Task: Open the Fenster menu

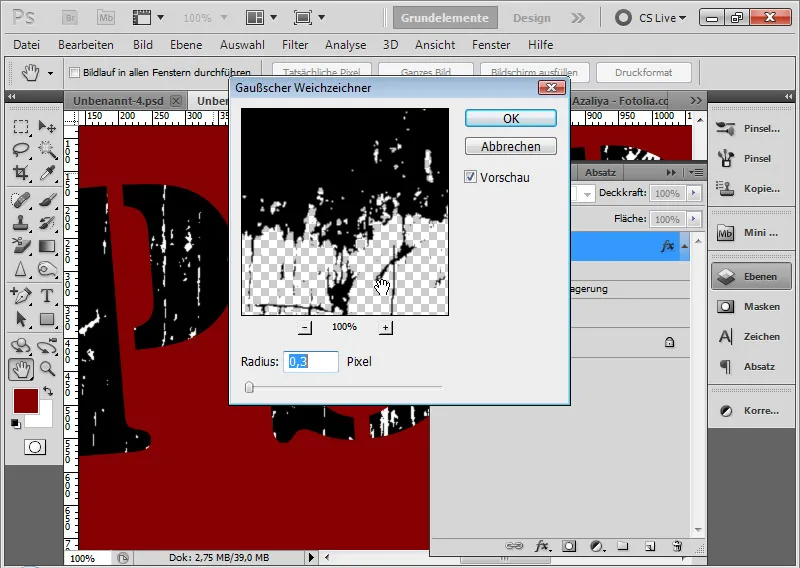Action: click(x=491, y=45)
